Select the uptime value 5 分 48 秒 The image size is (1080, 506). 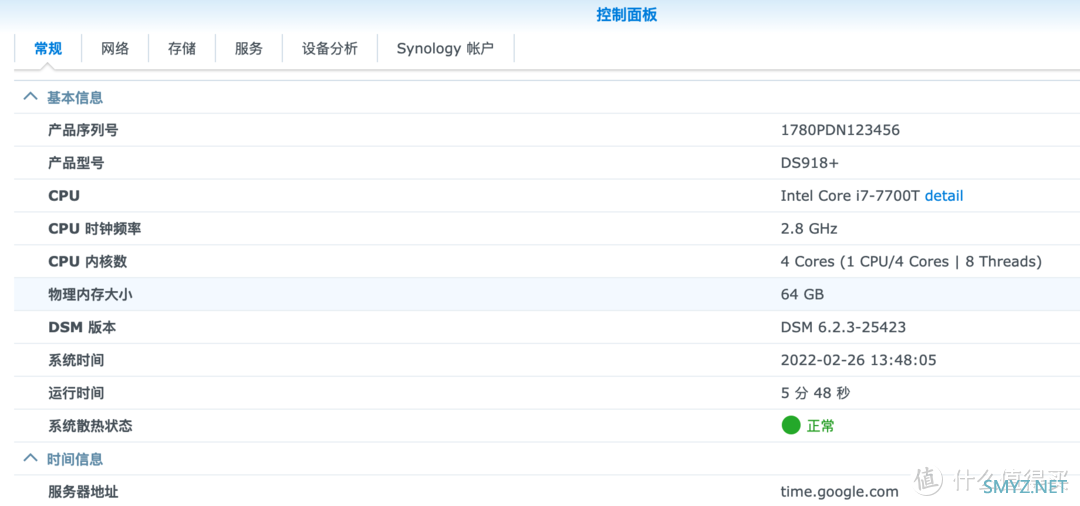[x=816, y=393]
